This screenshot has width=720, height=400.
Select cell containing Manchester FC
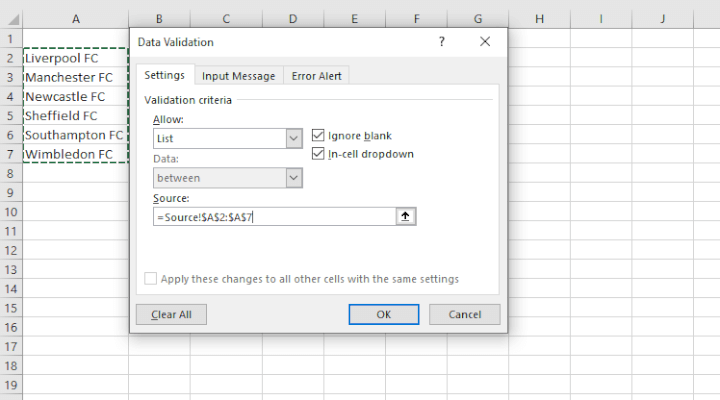(76, 77)
